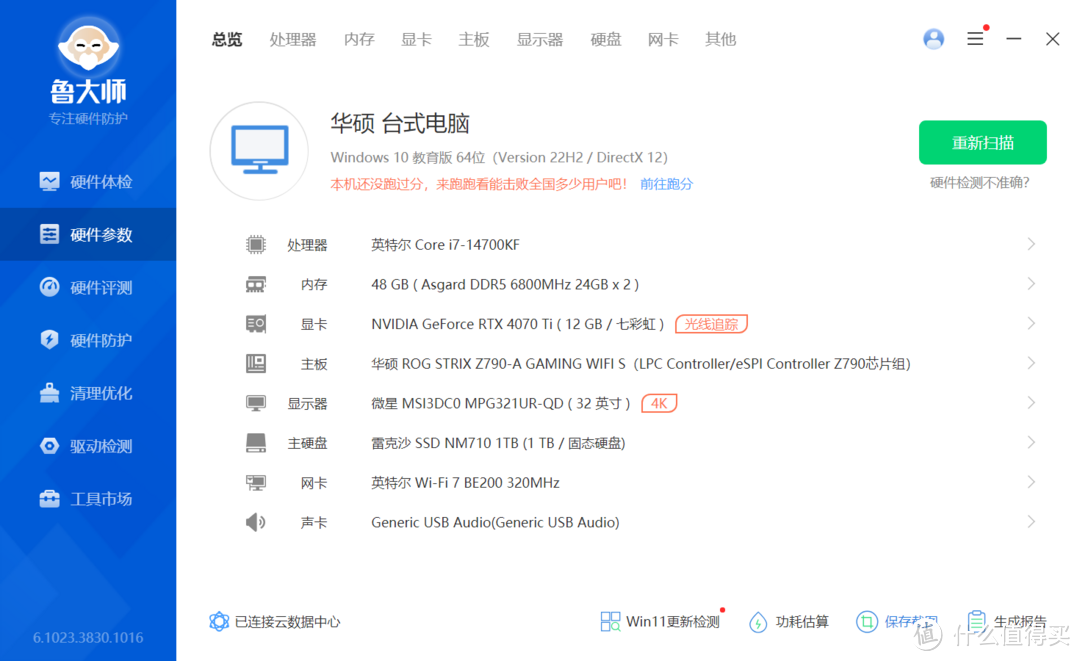Click the 华硕 台式电脑 title

pos(399,124)
